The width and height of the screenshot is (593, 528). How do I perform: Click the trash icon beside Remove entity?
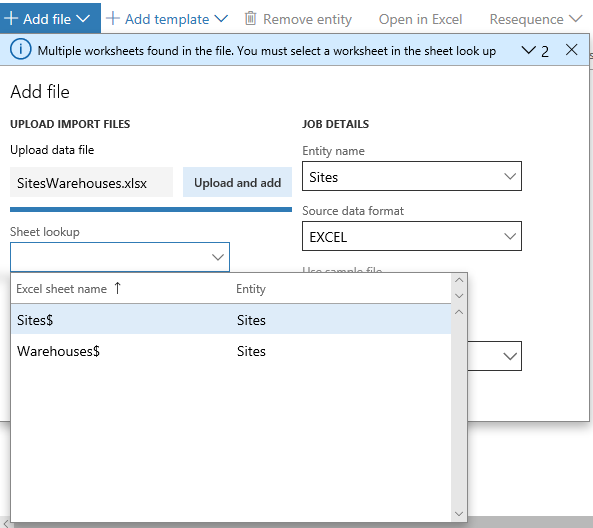tap(250, 18)
